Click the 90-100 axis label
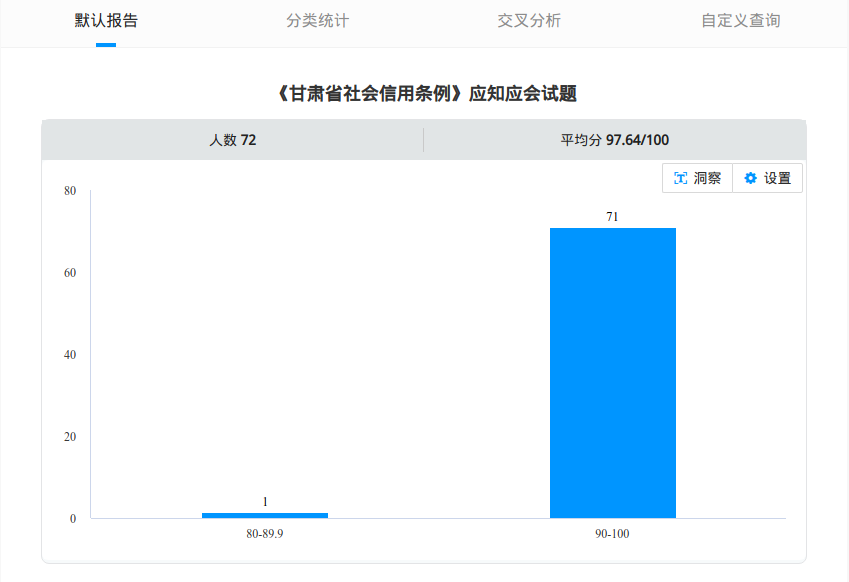 613,534
